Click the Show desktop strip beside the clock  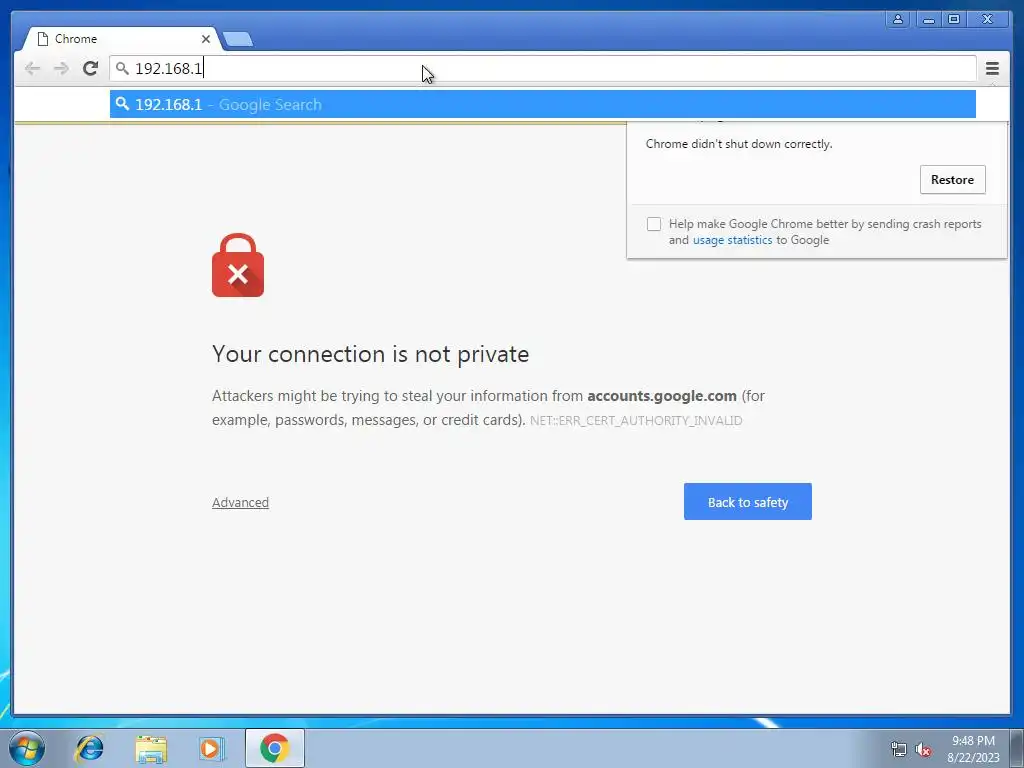point(1017,748)
